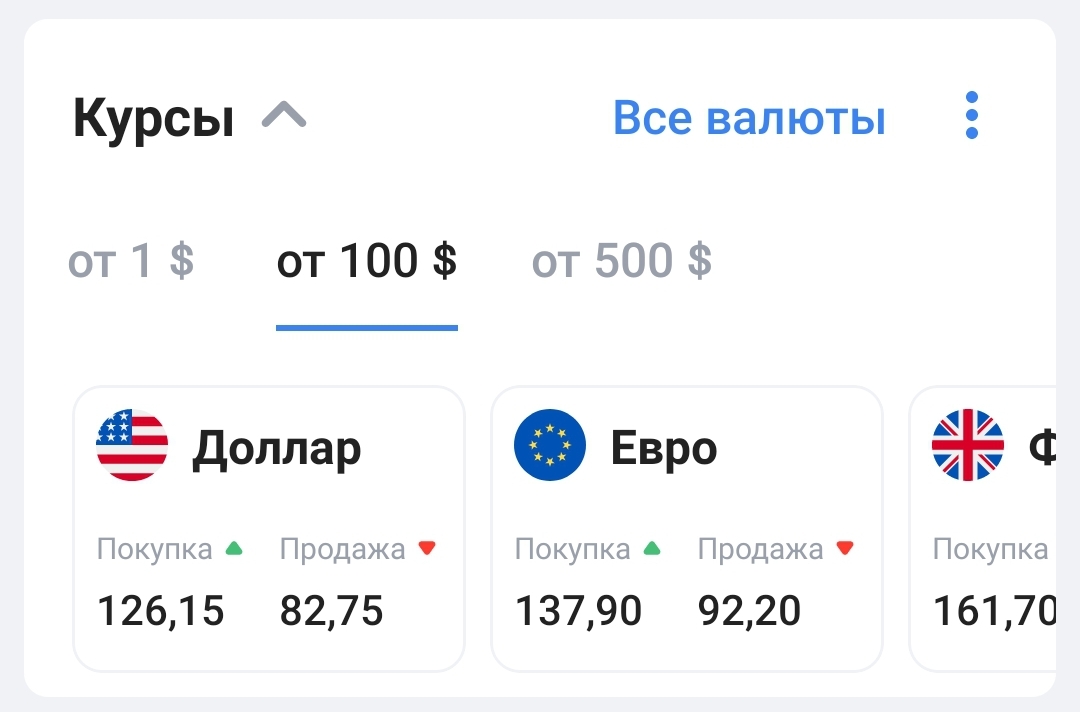Click red down arrow beside dollar Продажа
Image resolution: width=1080 pixels, height=712 pixels.
[427, 548]
